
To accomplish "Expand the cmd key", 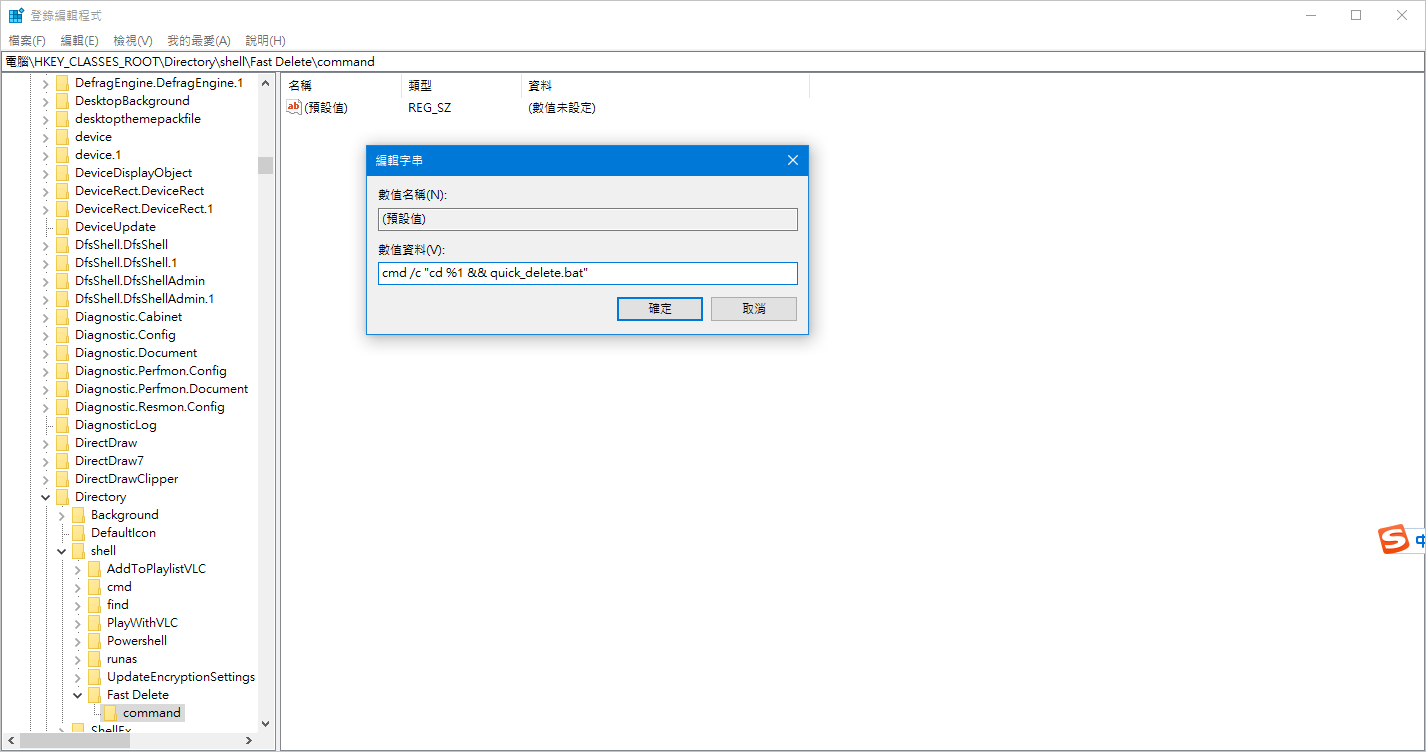I will coord(77,587).
